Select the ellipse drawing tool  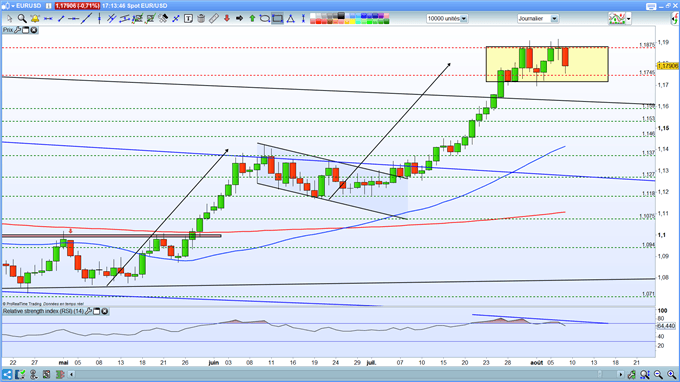point(265,18)
